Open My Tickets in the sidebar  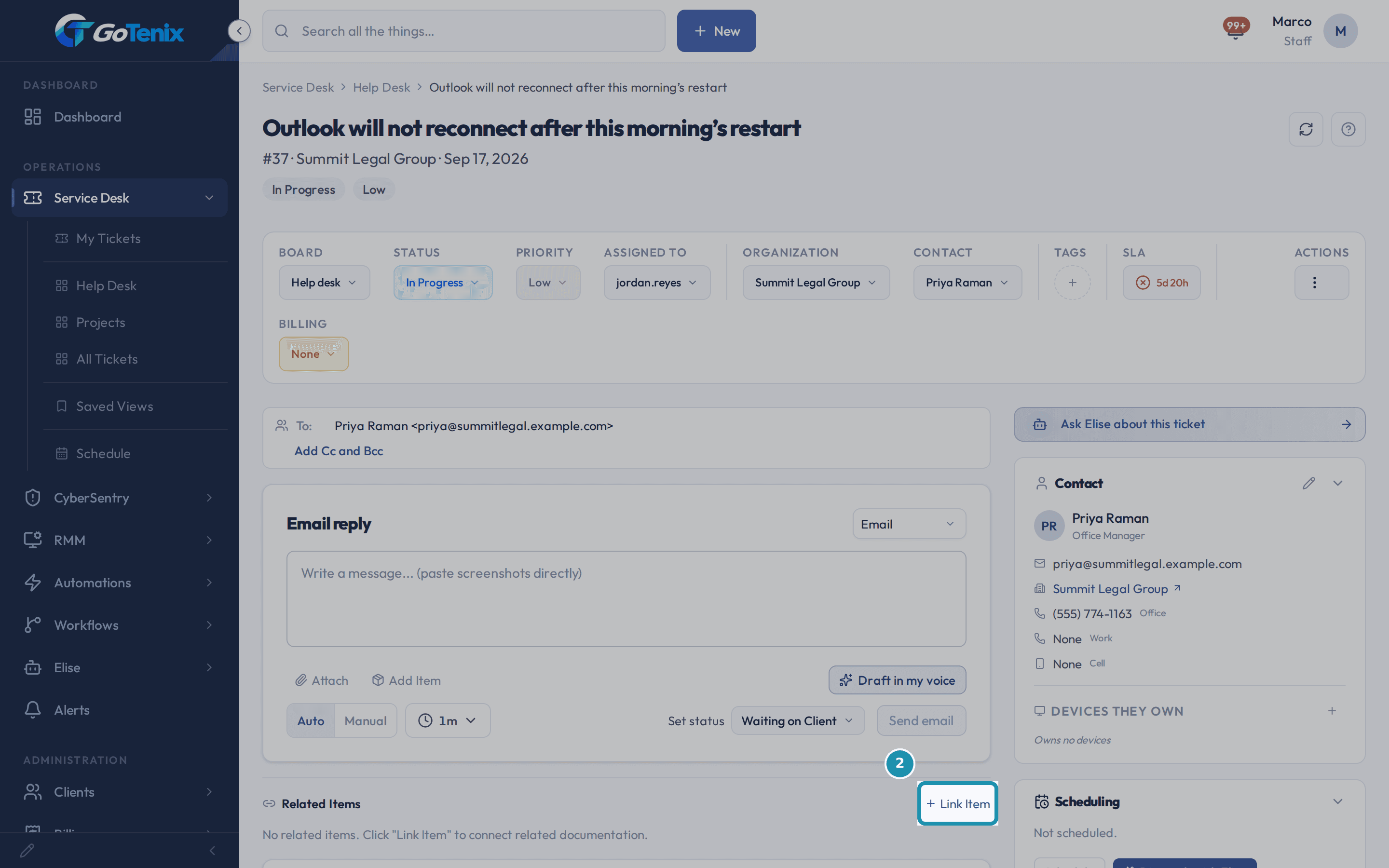[136, 238]
